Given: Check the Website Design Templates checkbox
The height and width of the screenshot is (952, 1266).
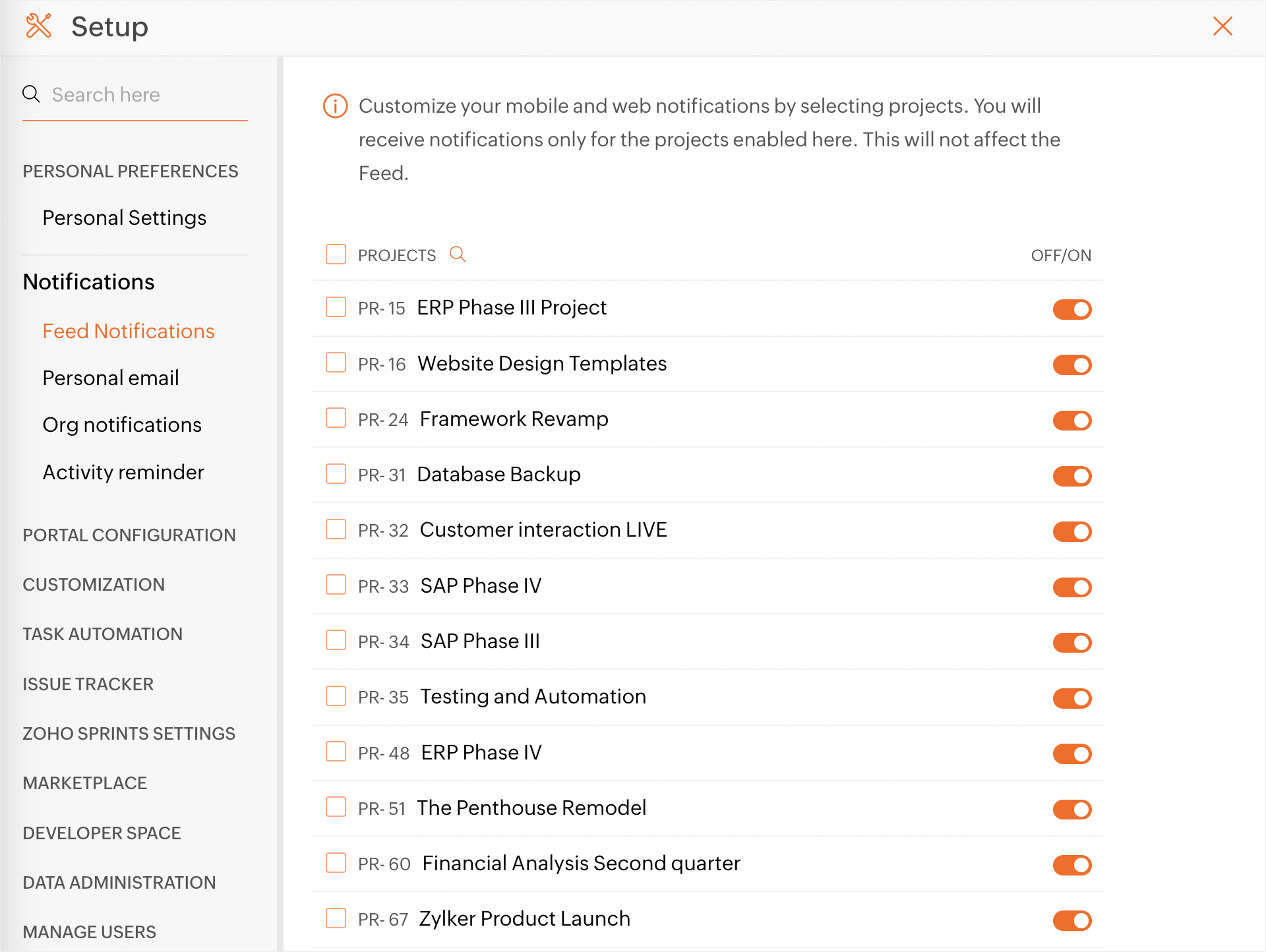Looking at the screenshot, I should tap(336, 363).
